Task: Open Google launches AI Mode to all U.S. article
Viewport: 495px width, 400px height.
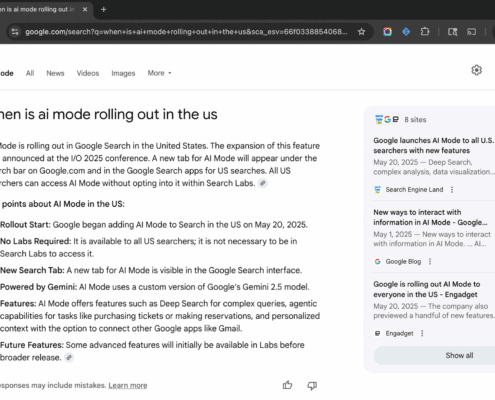Action: [433, 145]
